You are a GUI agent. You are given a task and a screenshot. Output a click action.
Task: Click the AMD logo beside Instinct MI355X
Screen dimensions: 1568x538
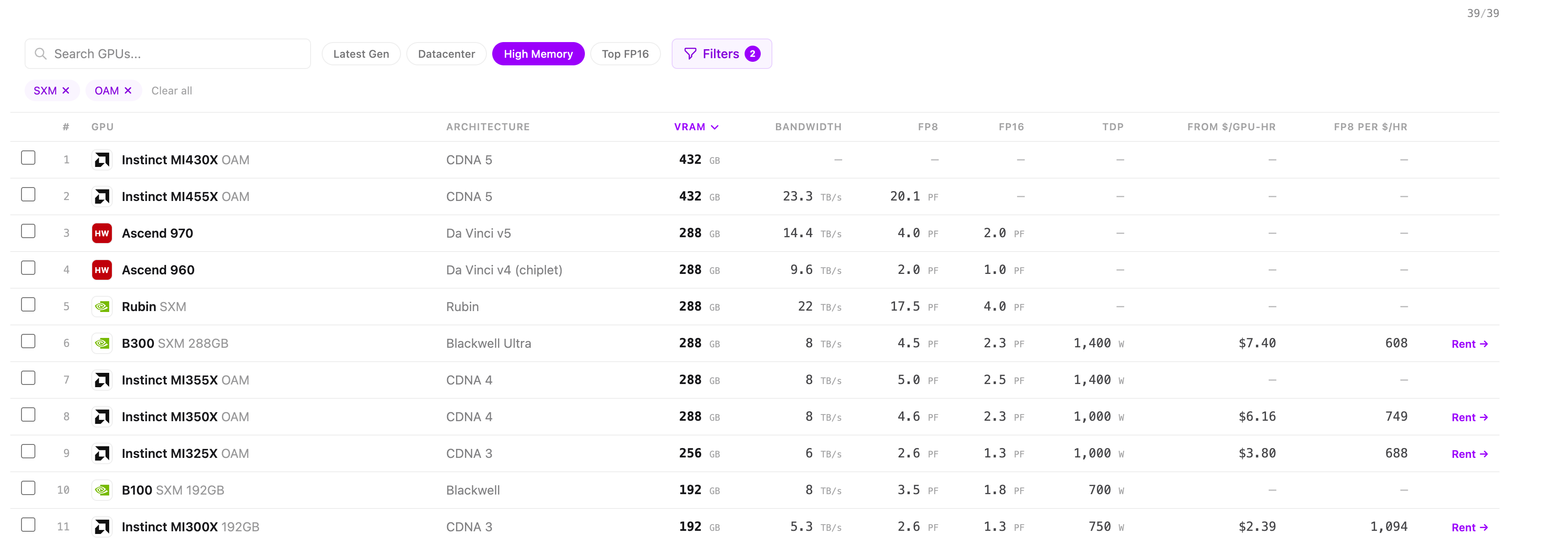click(x=102, y=380)
